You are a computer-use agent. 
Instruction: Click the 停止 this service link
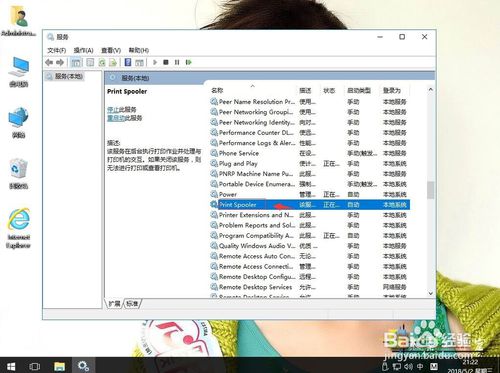pos(113,109)
